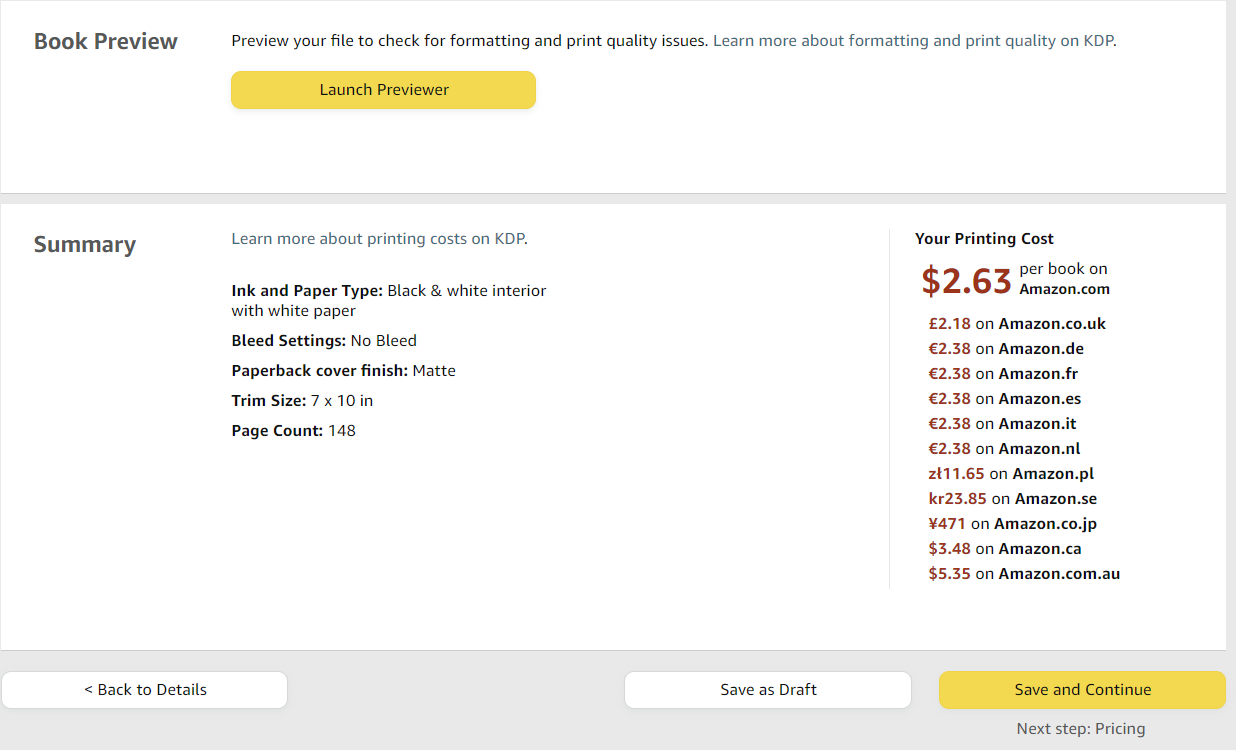Select the $2.63 printing cost price

(x=966, y=281)
